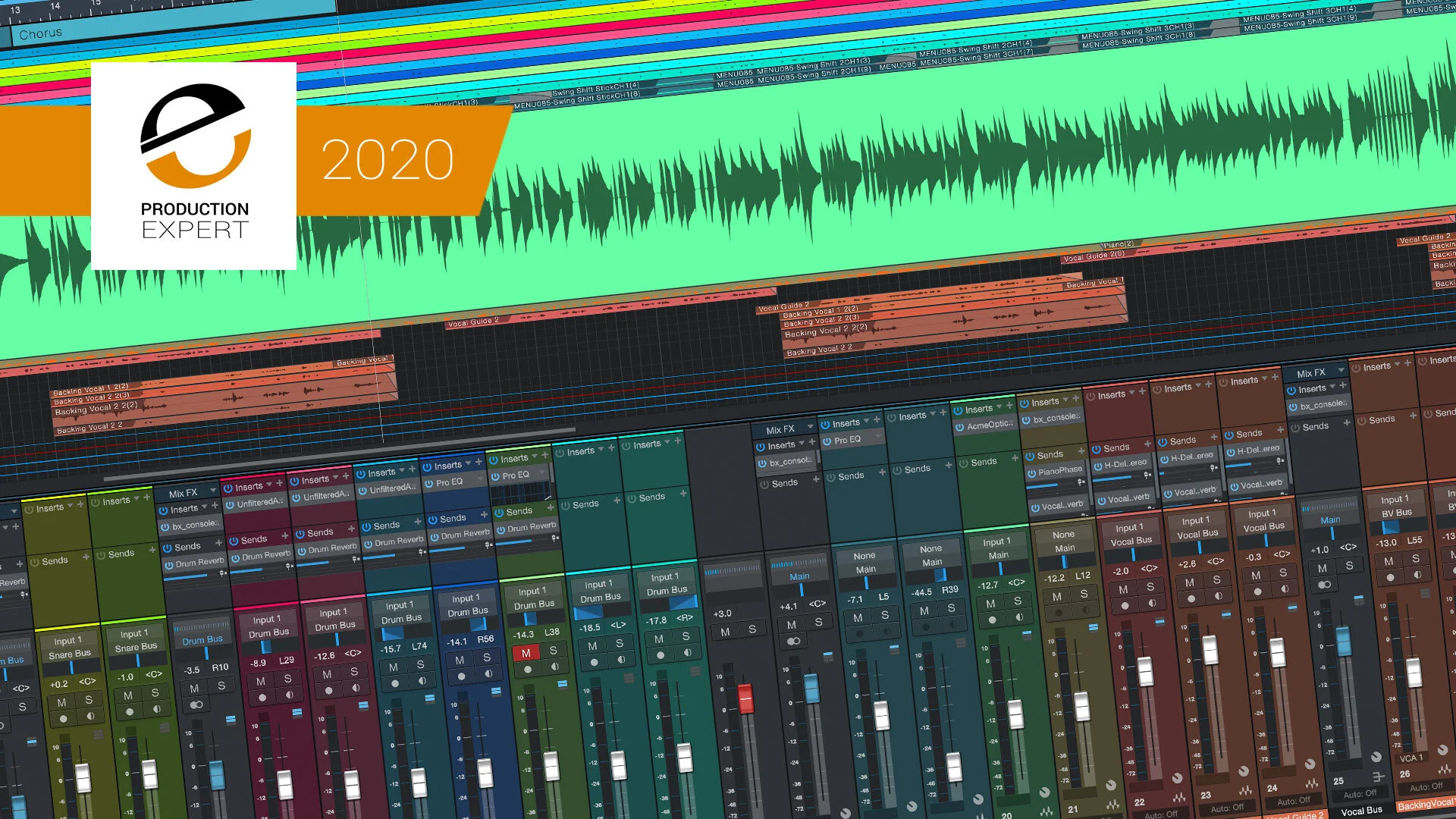Toggle power of Drum Reverb send on -15.7 L74 channel
This screenshot has height=819, width=1456.
pos(368,544)
